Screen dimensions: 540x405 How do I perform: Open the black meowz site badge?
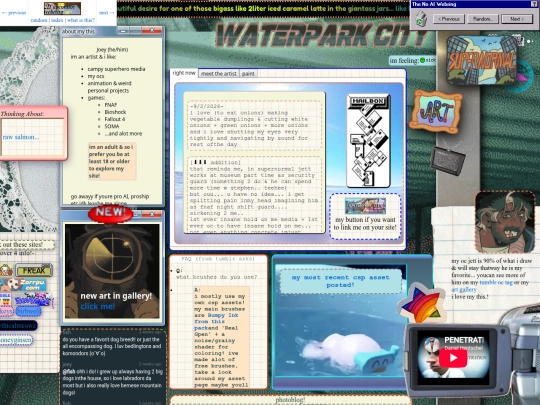click(x=18, y=325)
